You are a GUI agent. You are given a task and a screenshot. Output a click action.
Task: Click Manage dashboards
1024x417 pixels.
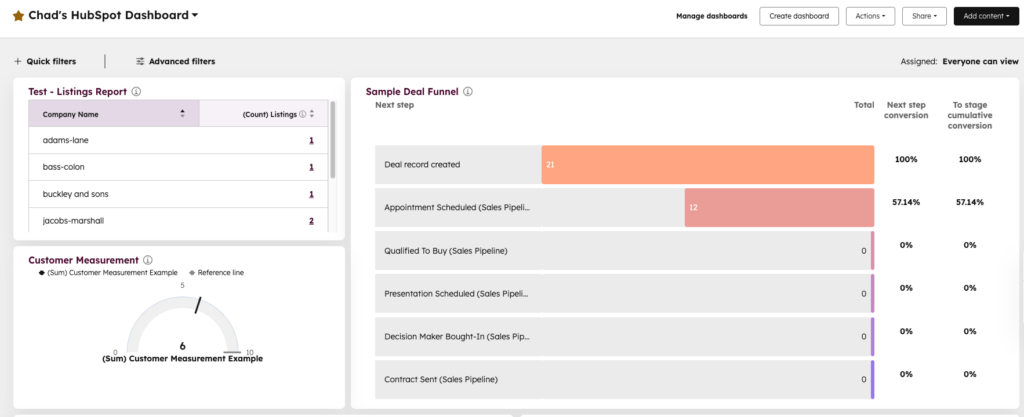(x=711, y=16)
